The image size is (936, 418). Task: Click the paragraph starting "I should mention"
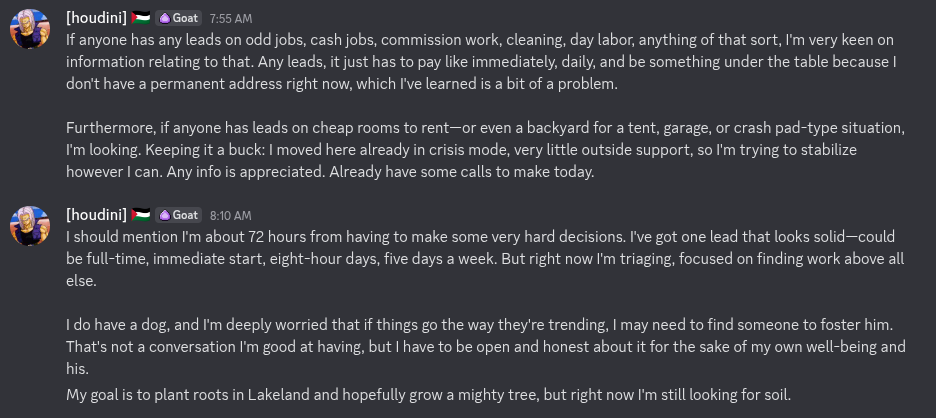(485, 259)
